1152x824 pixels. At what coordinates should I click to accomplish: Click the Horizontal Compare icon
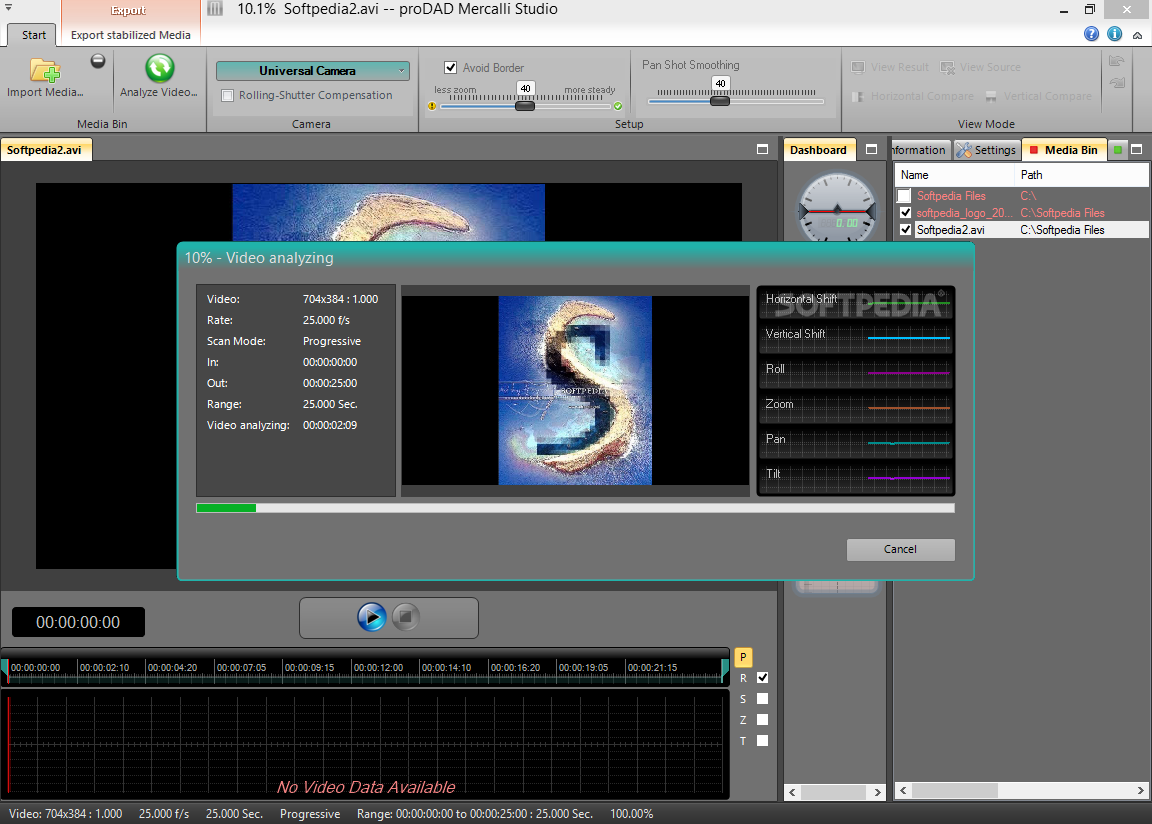pyautogui.click(x=858, y=96)
